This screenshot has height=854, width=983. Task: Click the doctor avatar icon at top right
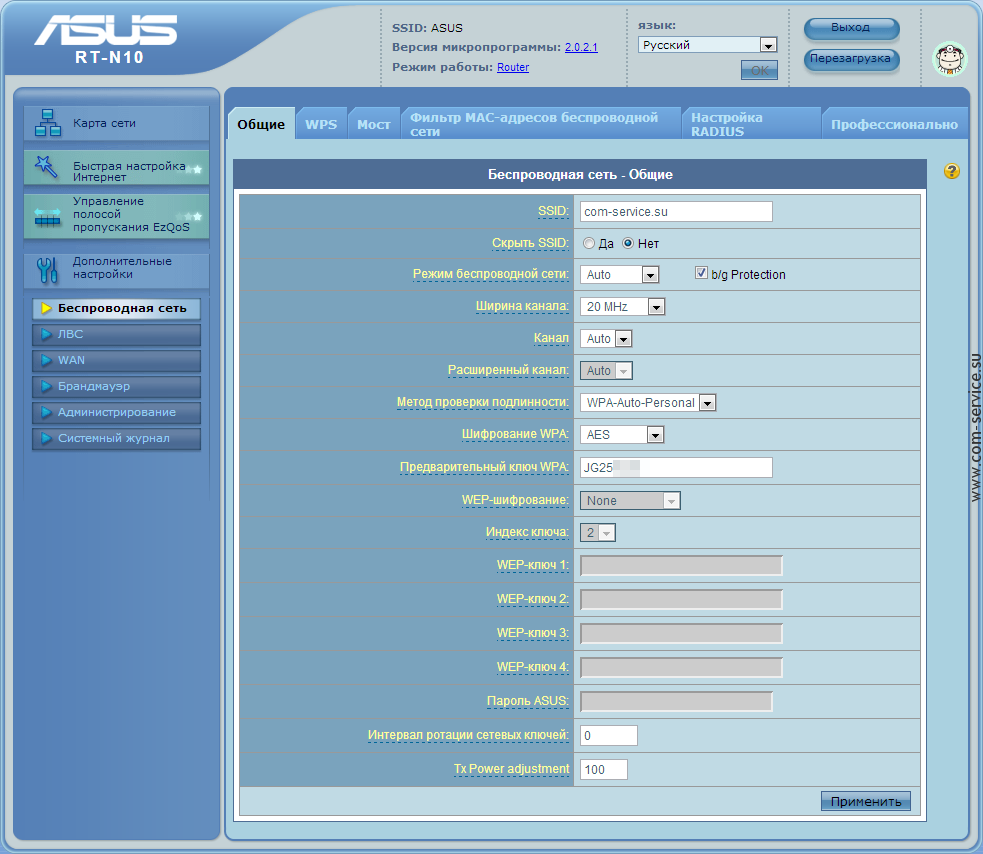pos(949,59)
